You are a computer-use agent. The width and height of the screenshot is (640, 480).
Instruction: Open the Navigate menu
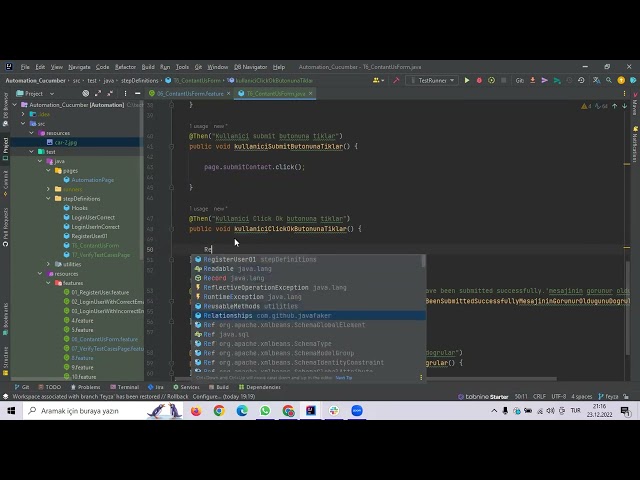pyautogui.click(x=79, y=67)
